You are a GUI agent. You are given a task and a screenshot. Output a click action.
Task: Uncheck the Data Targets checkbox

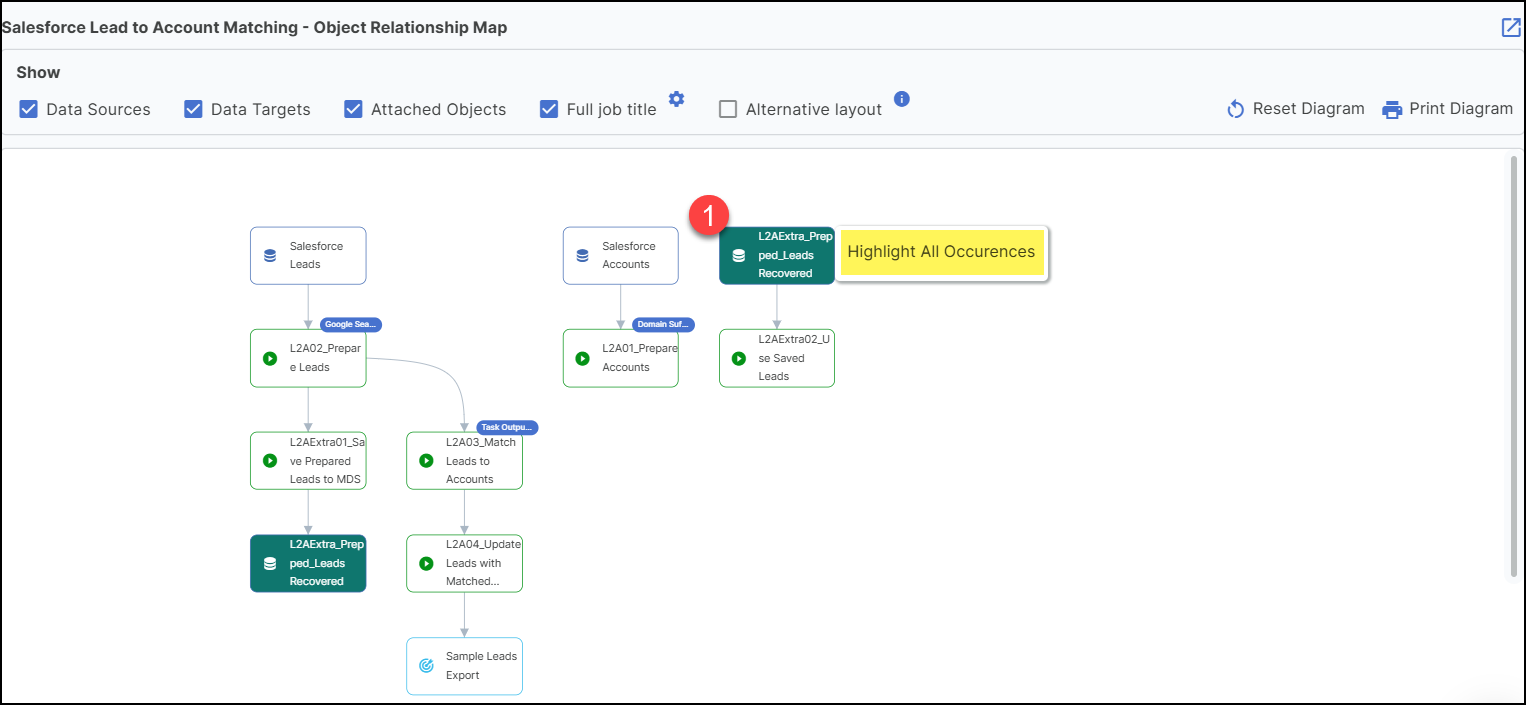(194, 109)
